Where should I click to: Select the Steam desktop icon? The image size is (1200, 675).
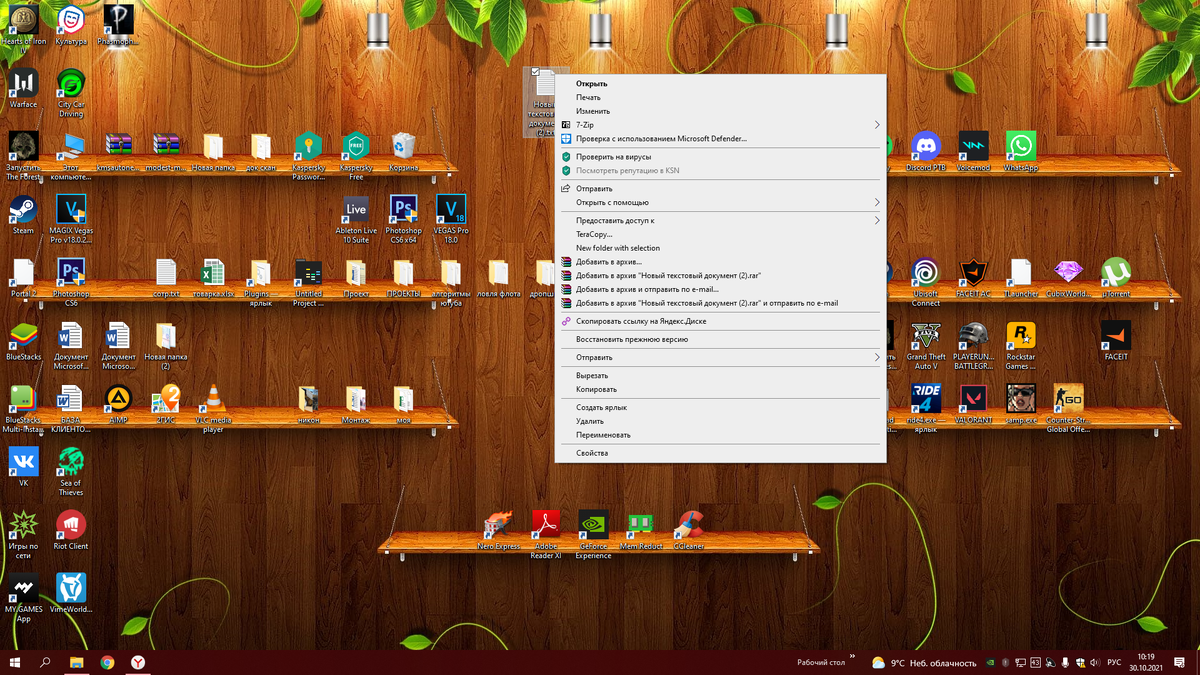point(23,215)
